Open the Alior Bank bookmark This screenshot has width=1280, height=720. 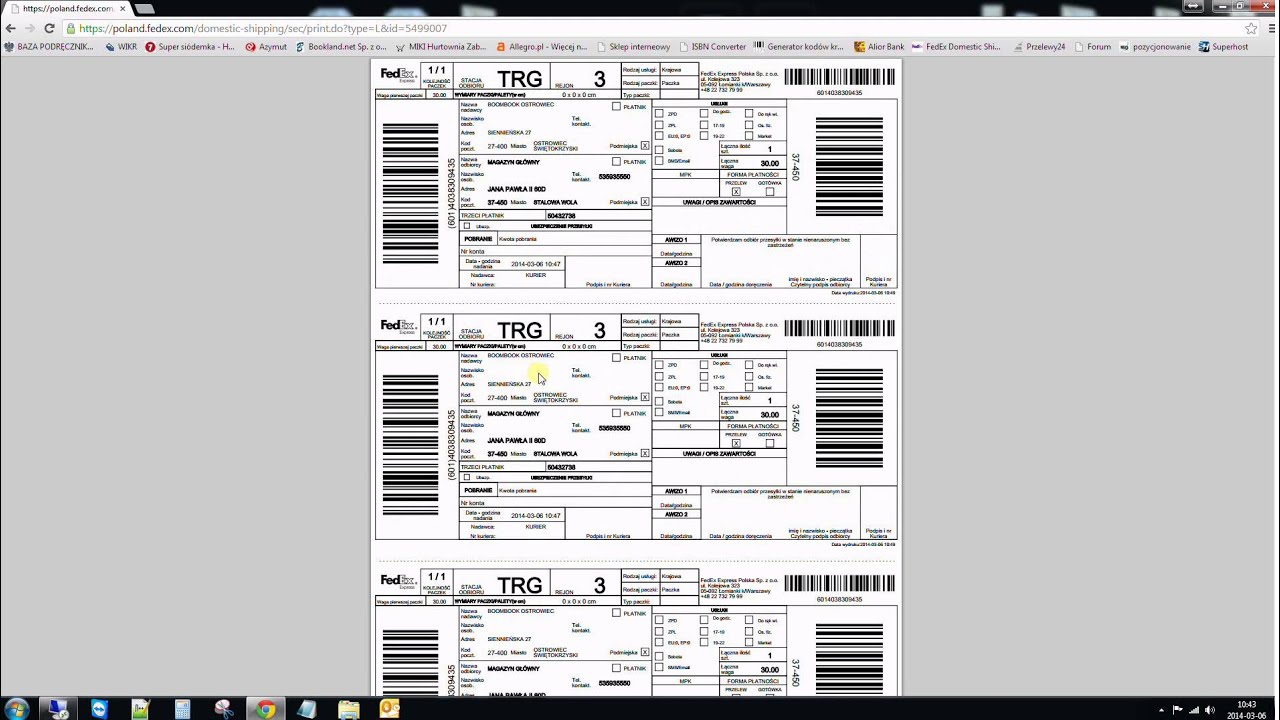[879, 46]
